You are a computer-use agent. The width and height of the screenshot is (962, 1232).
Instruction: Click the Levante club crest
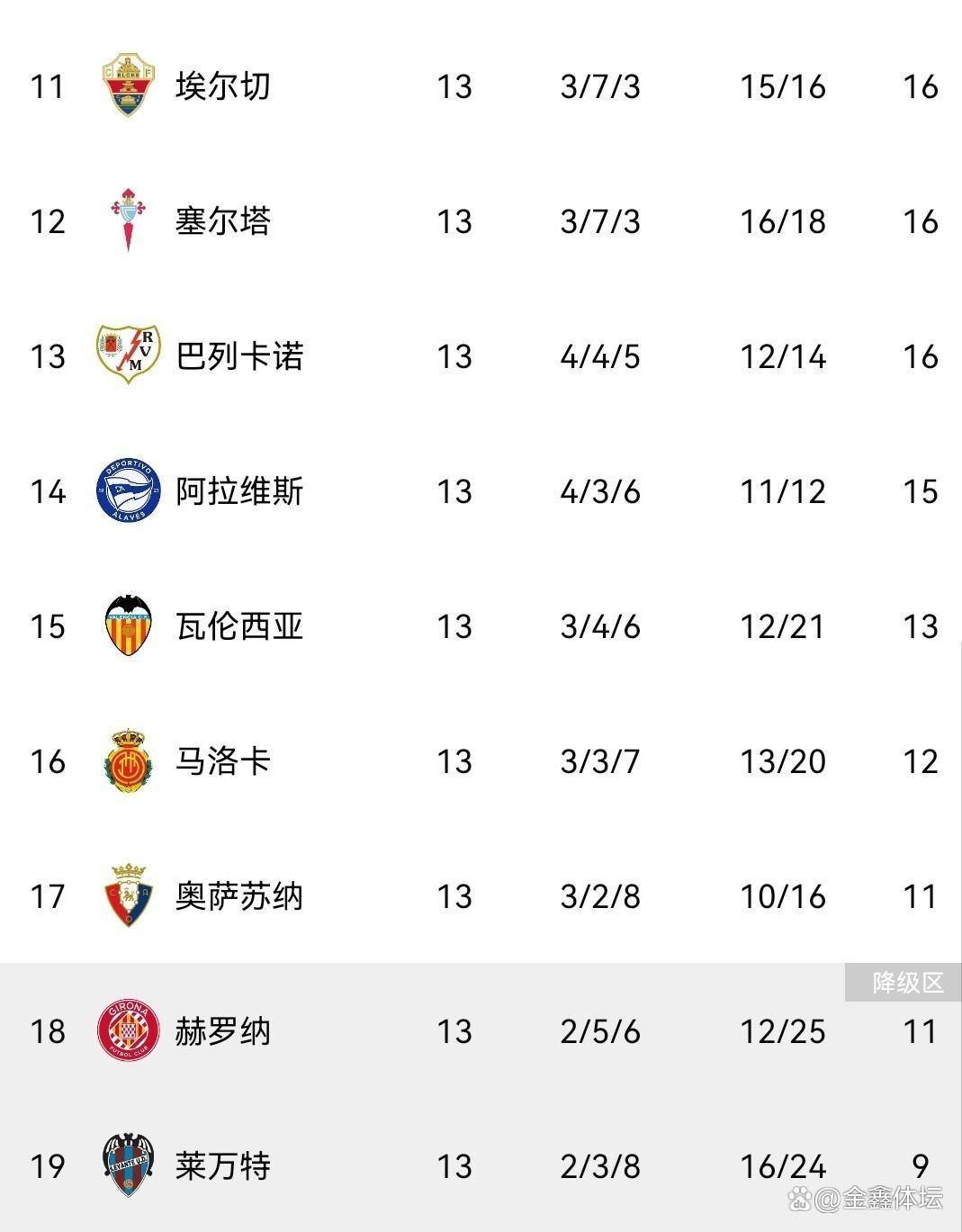pos(128,1165)
